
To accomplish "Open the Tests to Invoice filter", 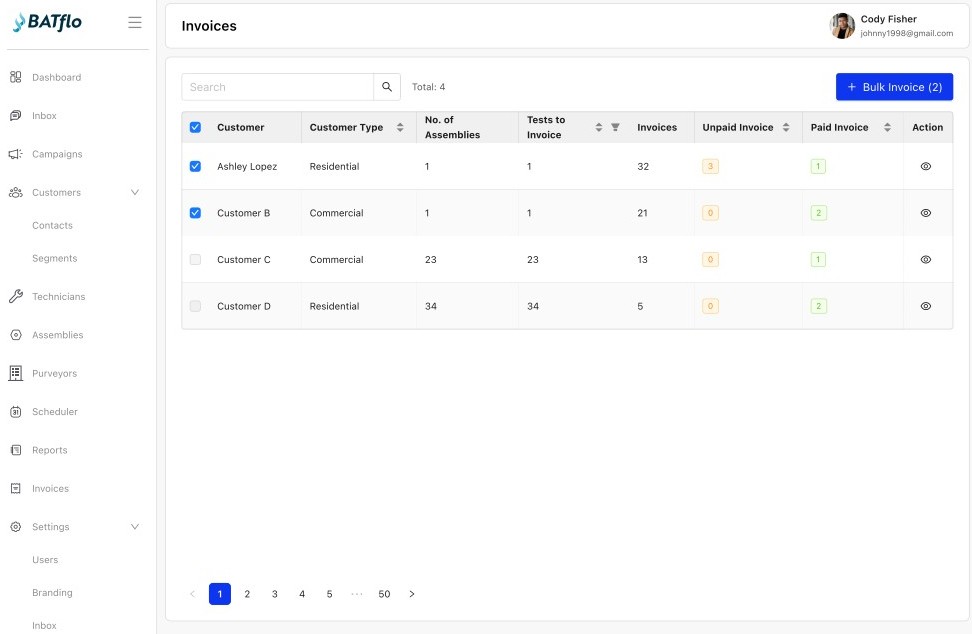I will (614, 127).
